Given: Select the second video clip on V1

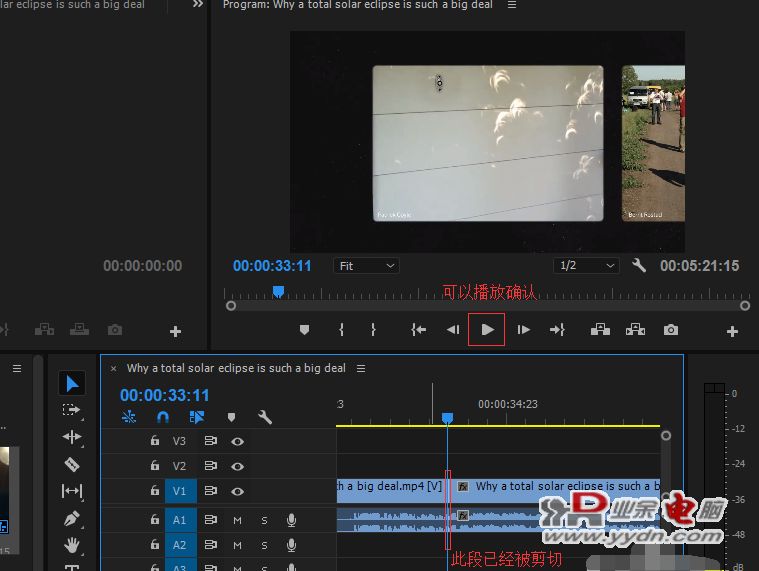Looking at the screenshot, I should 556,490.
